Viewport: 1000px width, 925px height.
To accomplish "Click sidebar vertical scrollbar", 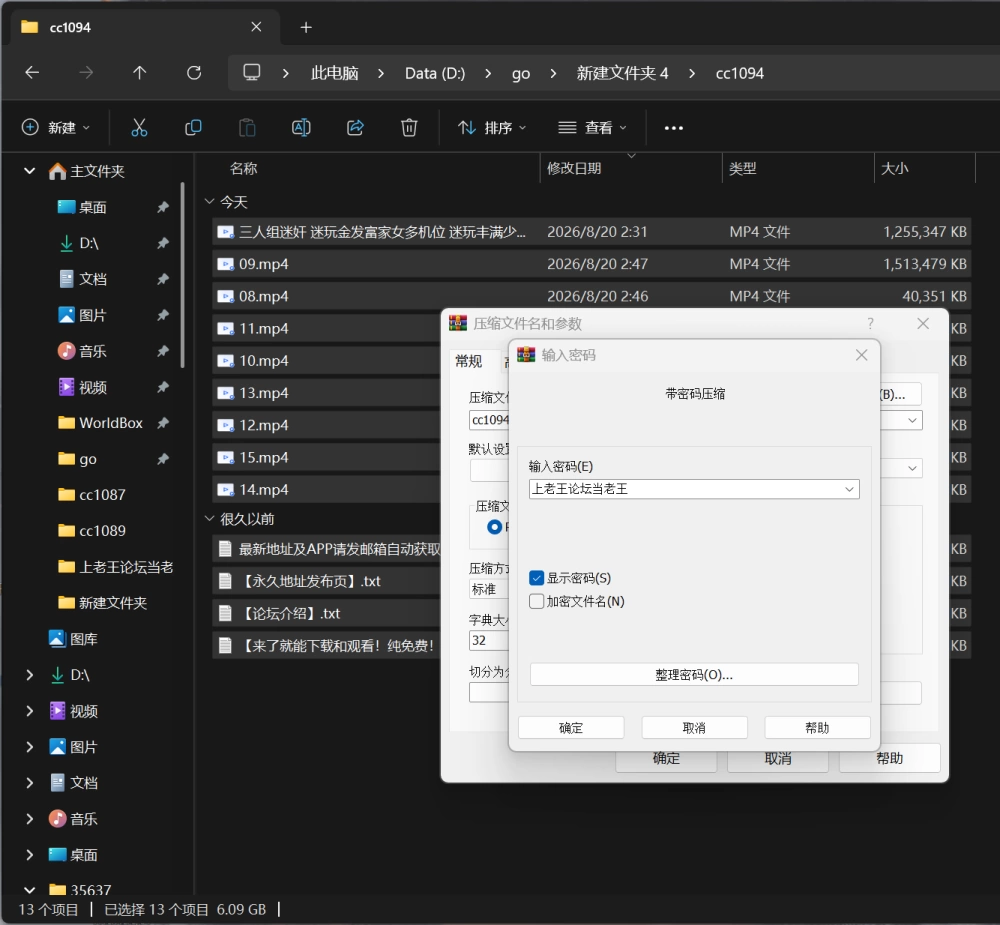I will (182, 275).
